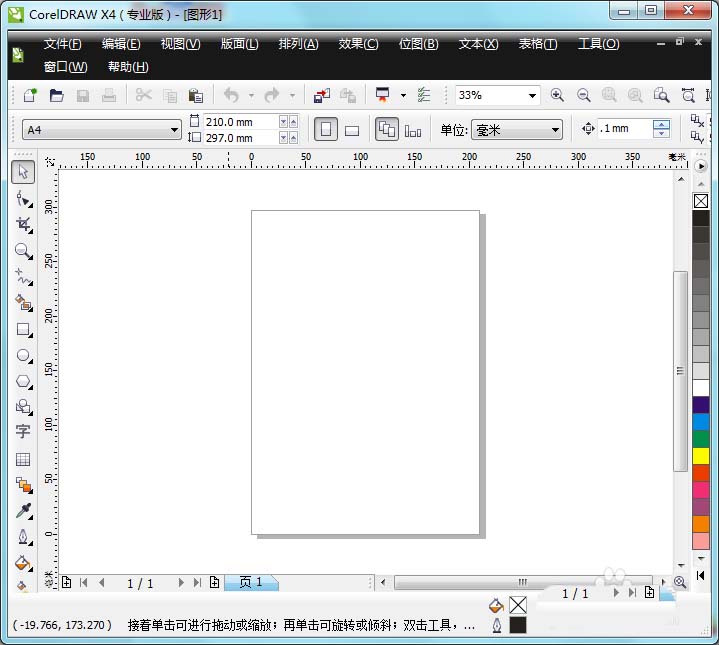719x645 pixels.
Task: Select the Smart Fill tool
Action: tap(23, 303)
